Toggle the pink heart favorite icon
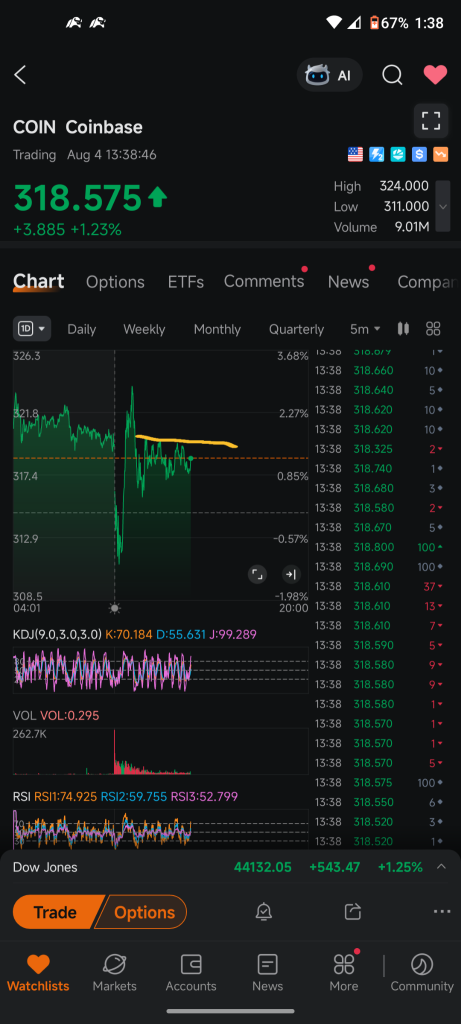 pyautogui.click(x=435, y=75)
